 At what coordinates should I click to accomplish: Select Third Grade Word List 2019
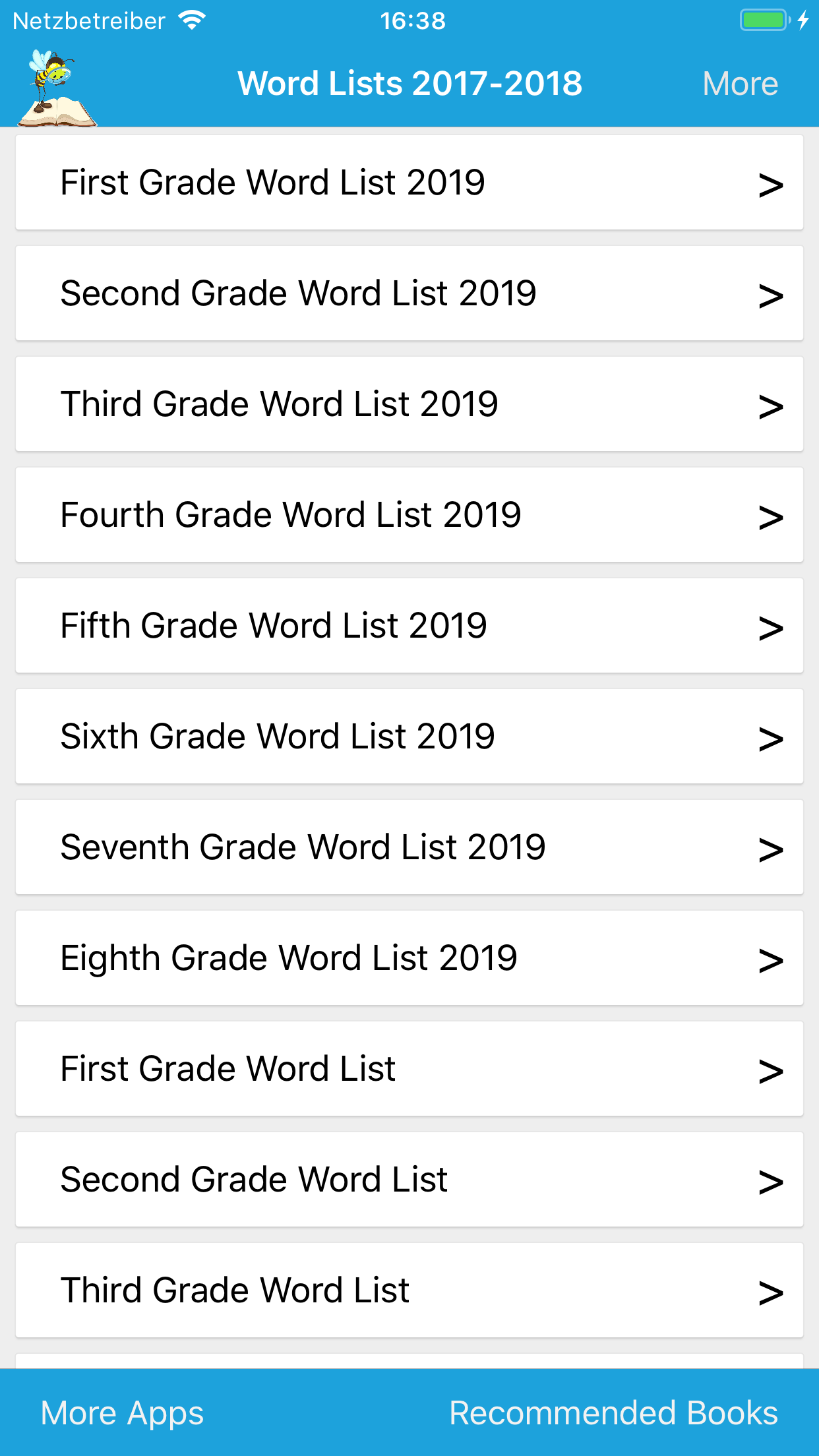coord(279,404)
